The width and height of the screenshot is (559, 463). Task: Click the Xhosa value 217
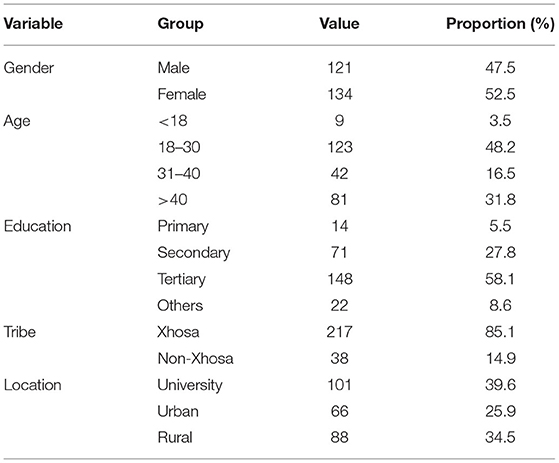click(339, 332)
